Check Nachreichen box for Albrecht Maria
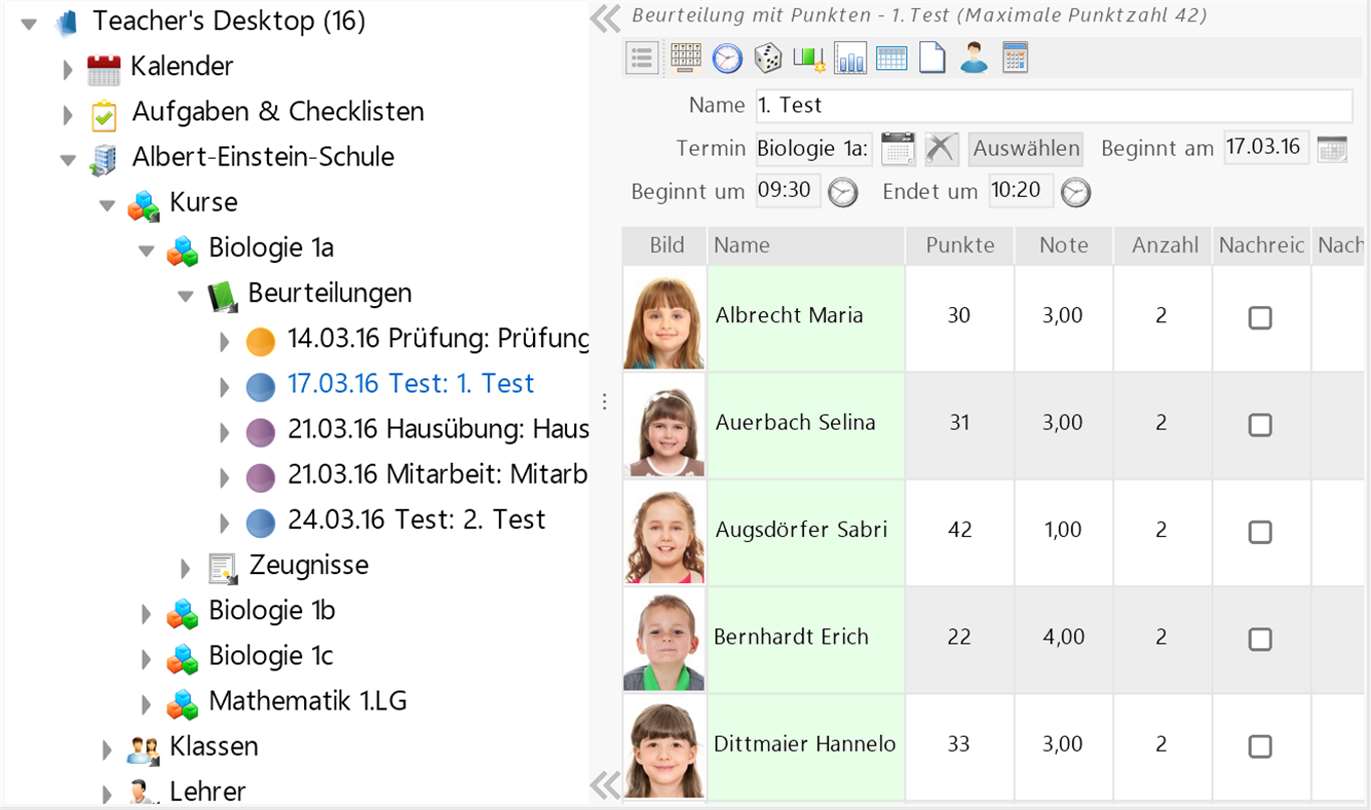This screenshot has height=810, width=1371. point(1260,318)
